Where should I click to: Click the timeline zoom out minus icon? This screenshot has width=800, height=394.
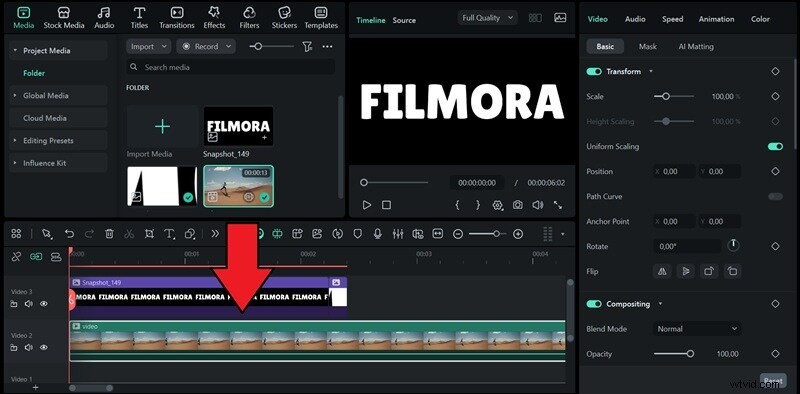[x=458, y=234]
